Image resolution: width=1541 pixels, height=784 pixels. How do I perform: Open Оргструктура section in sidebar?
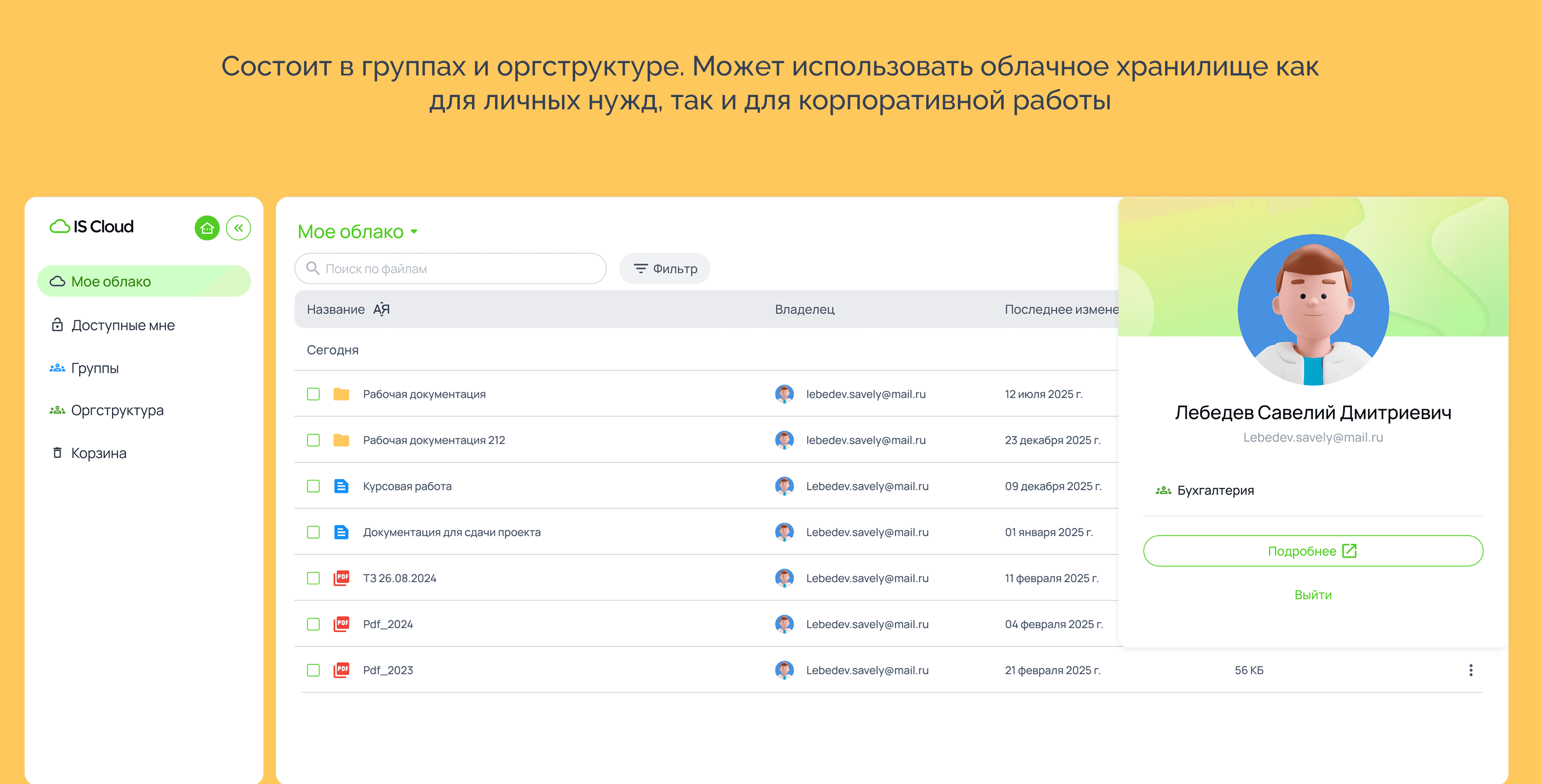point(117,410)
